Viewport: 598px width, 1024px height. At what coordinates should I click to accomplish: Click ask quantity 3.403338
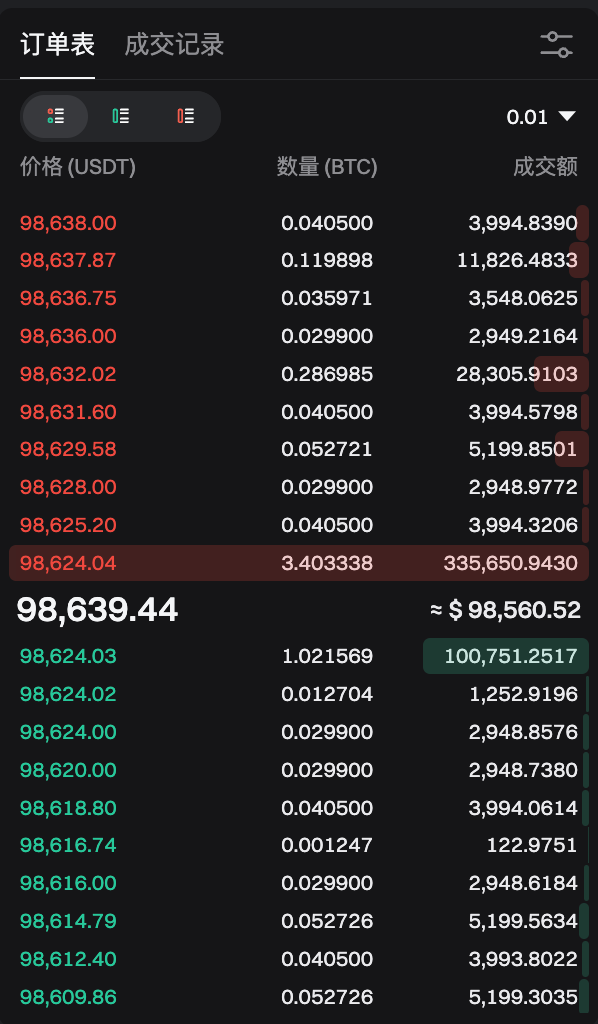[327, 563]
